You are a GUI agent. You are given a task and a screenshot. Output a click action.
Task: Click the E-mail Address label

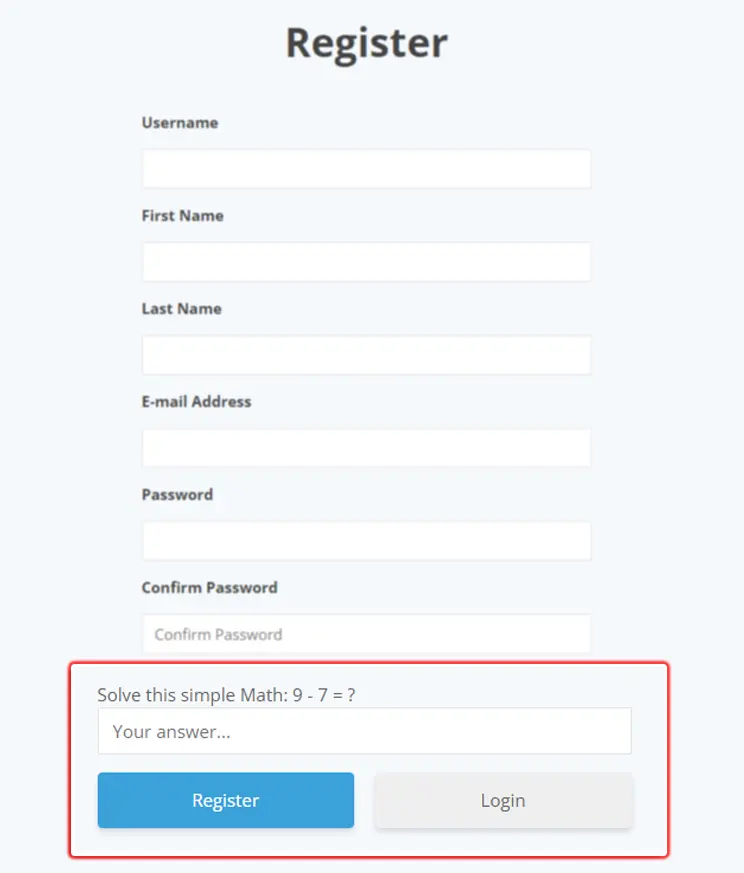pos(197,402)
